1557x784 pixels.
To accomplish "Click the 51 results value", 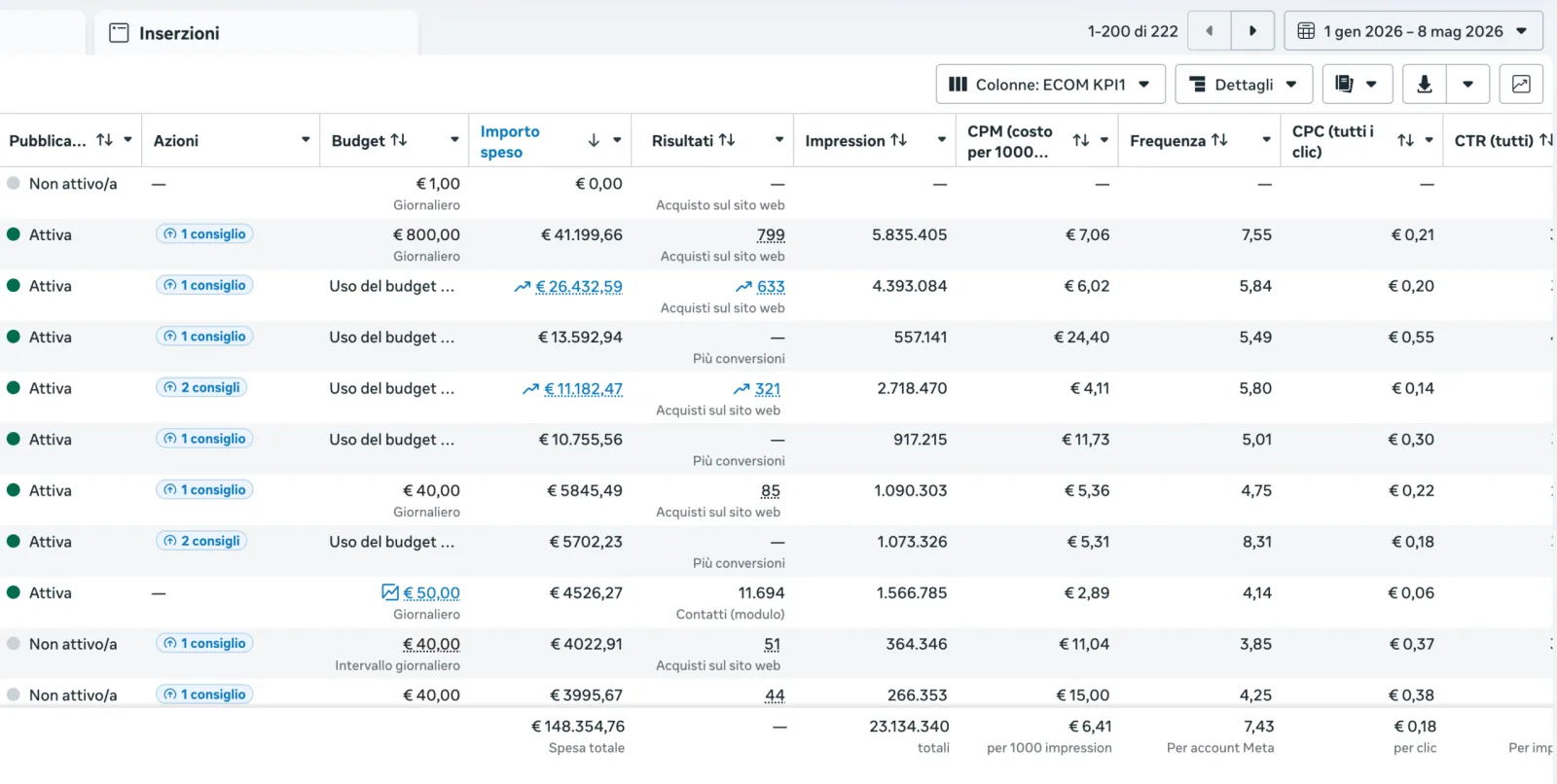I will [772, 644].
